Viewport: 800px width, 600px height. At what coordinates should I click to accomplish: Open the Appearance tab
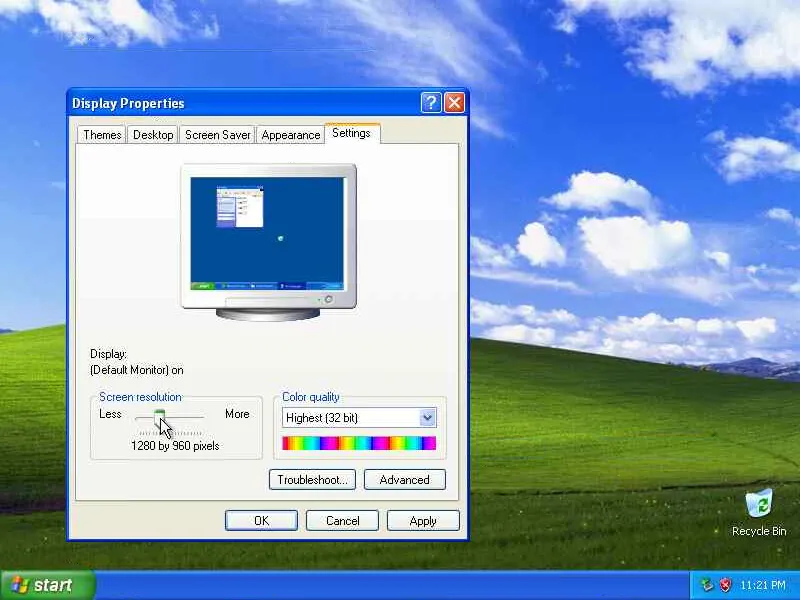point(291,135)
